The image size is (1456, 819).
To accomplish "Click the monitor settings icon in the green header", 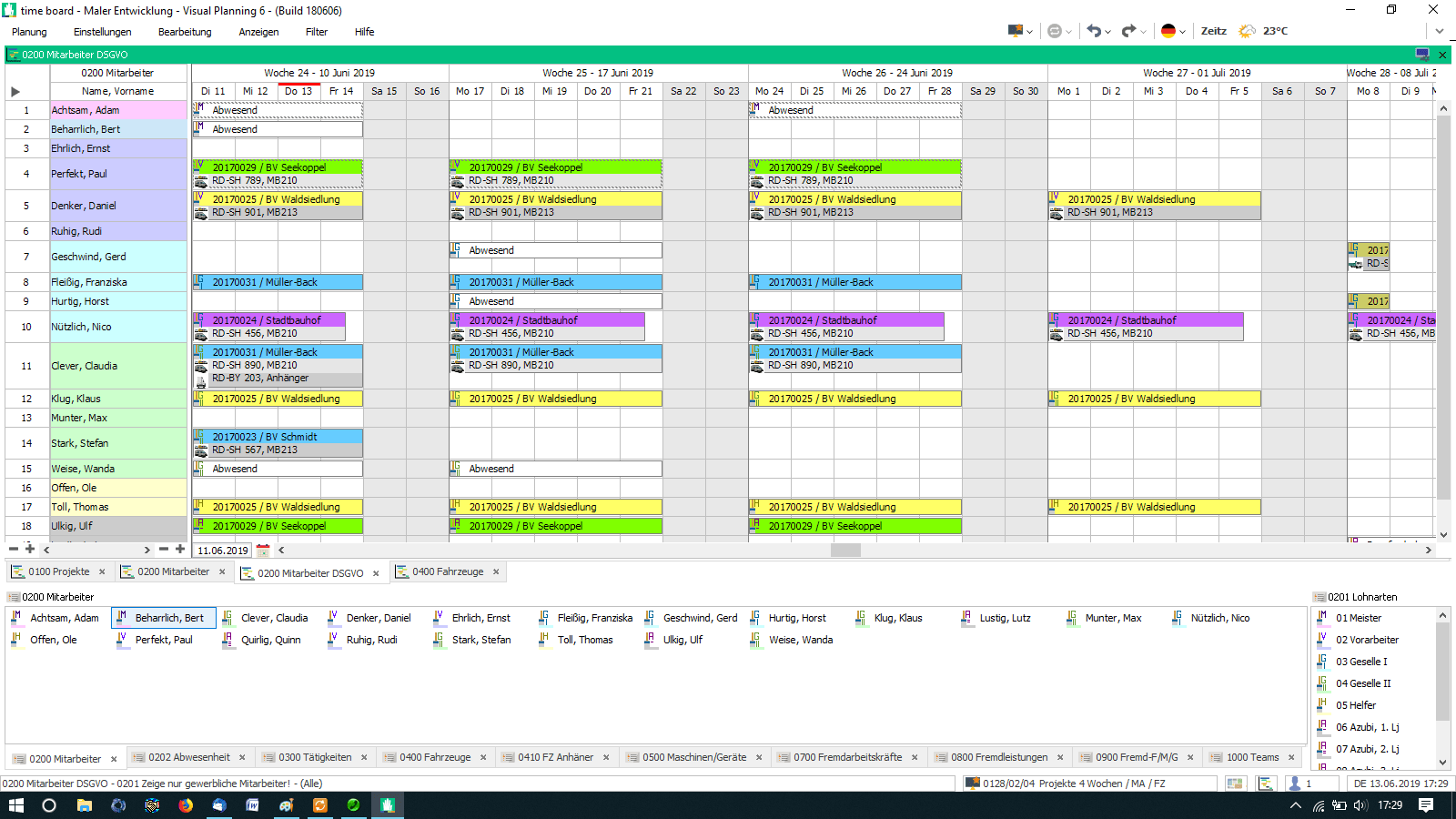I will pyautogui.click(x=1422, y=55).
